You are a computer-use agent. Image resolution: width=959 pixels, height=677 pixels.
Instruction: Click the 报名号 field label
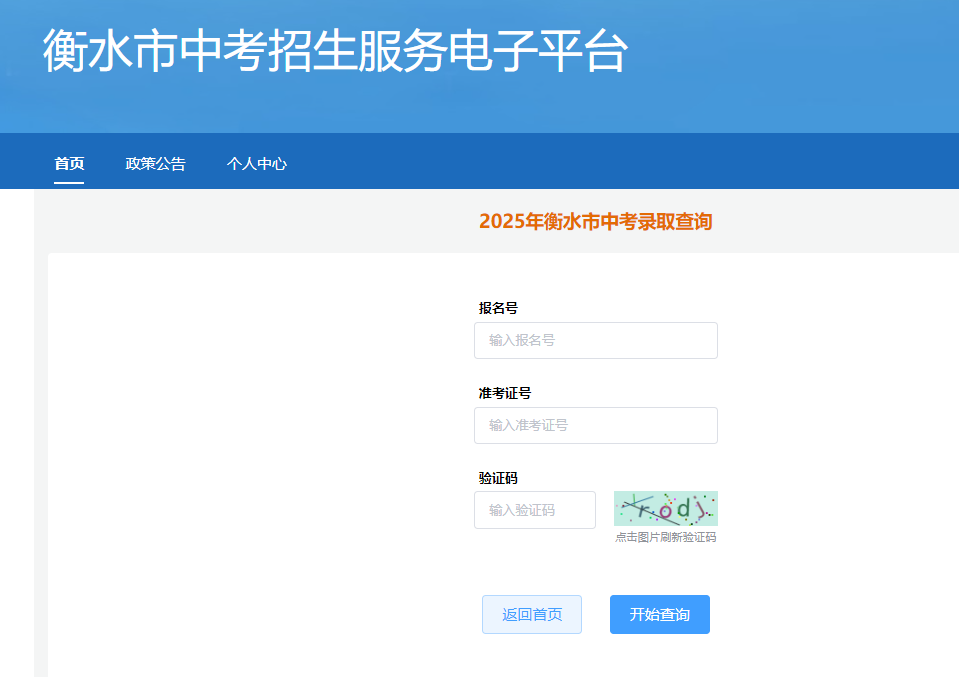point(498,308)
